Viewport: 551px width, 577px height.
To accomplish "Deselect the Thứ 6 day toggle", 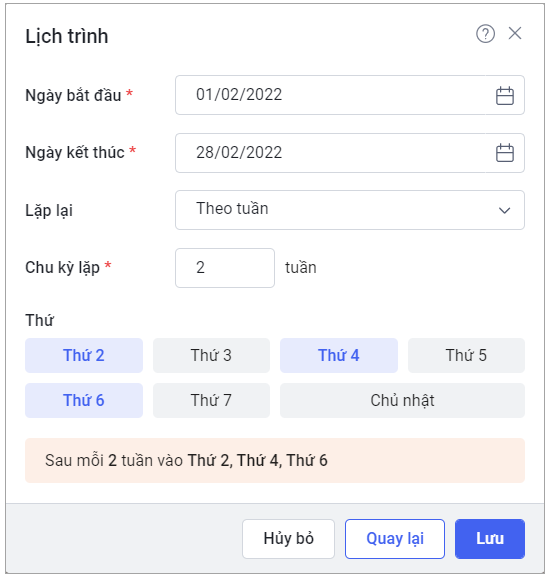I will 84,400.
